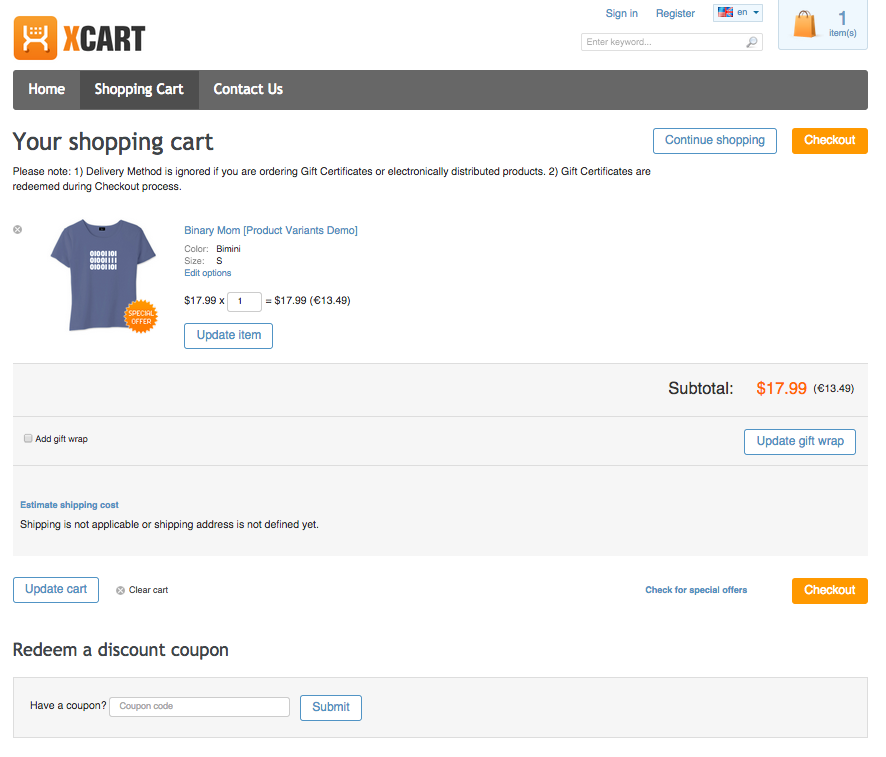Image resolution: width=886 pixels, height=757 pixels.
Task: Click the search magnifier icon
Action: tap(752, 42)
